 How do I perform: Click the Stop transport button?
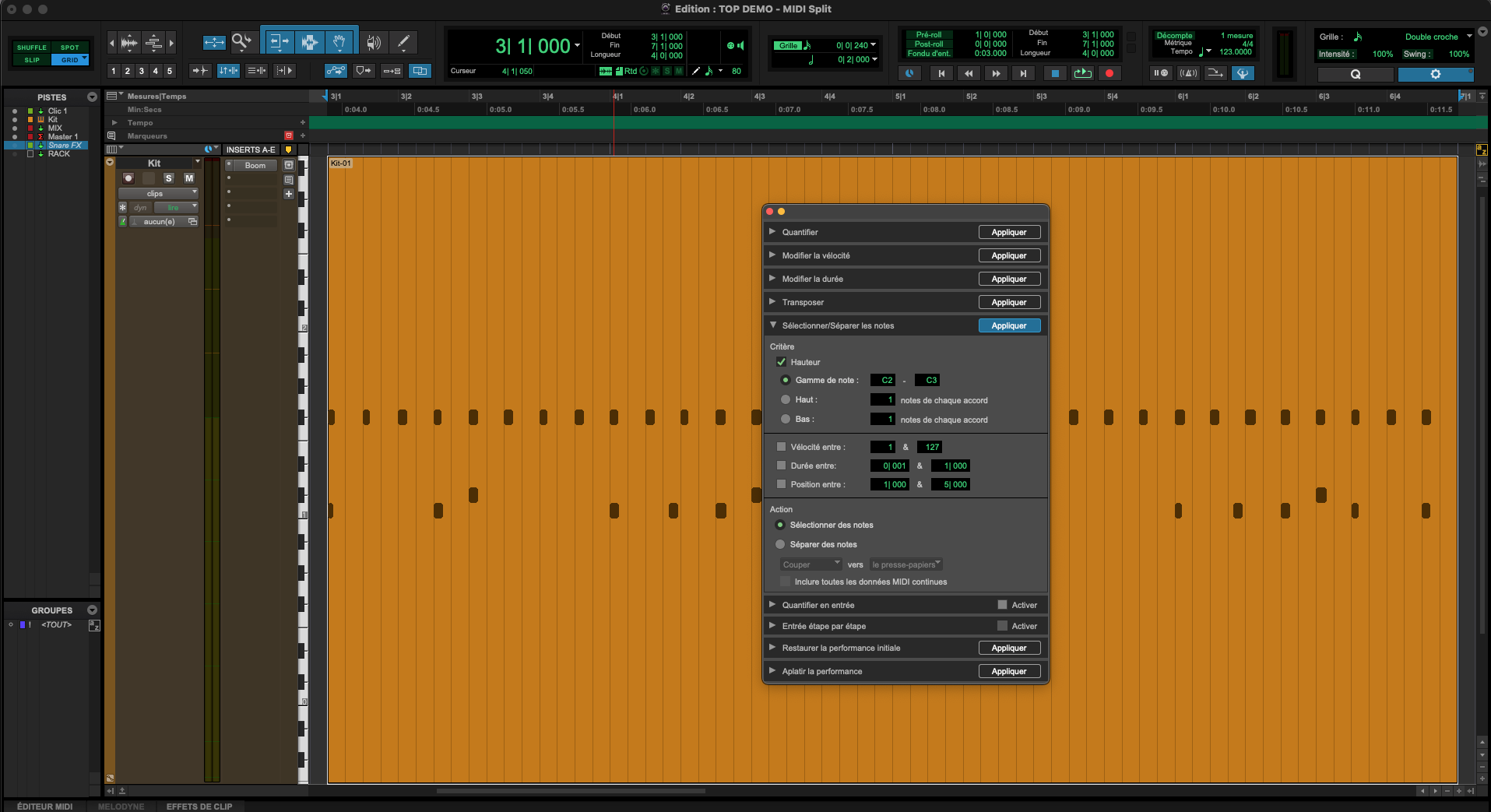coord(1055,73)
